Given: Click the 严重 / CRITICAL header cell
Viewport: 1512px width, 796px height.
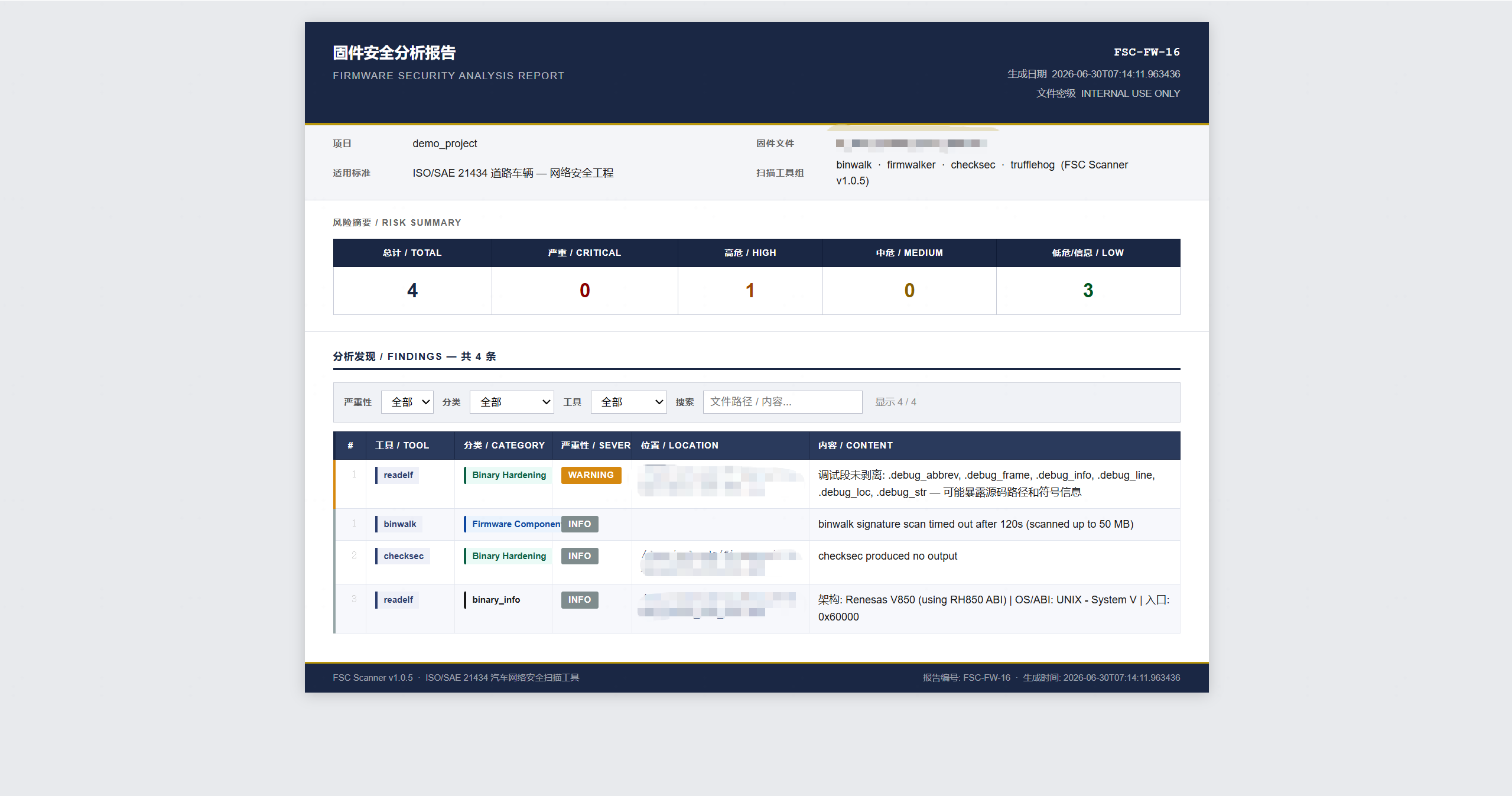Looking at the screenshot, I should click(584, 253).
